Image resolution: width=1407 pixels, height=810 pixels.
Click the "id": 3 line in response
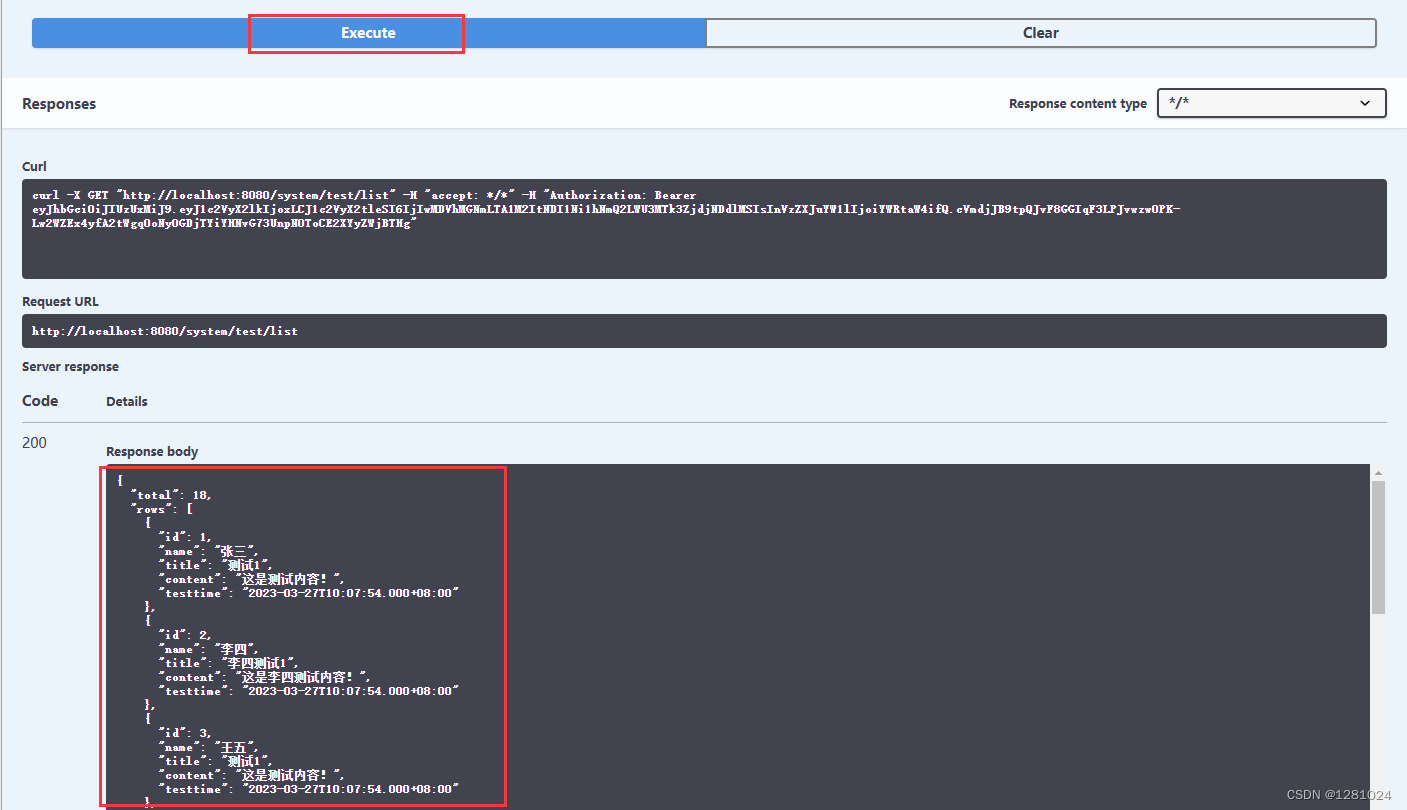(x=185, y=733)
